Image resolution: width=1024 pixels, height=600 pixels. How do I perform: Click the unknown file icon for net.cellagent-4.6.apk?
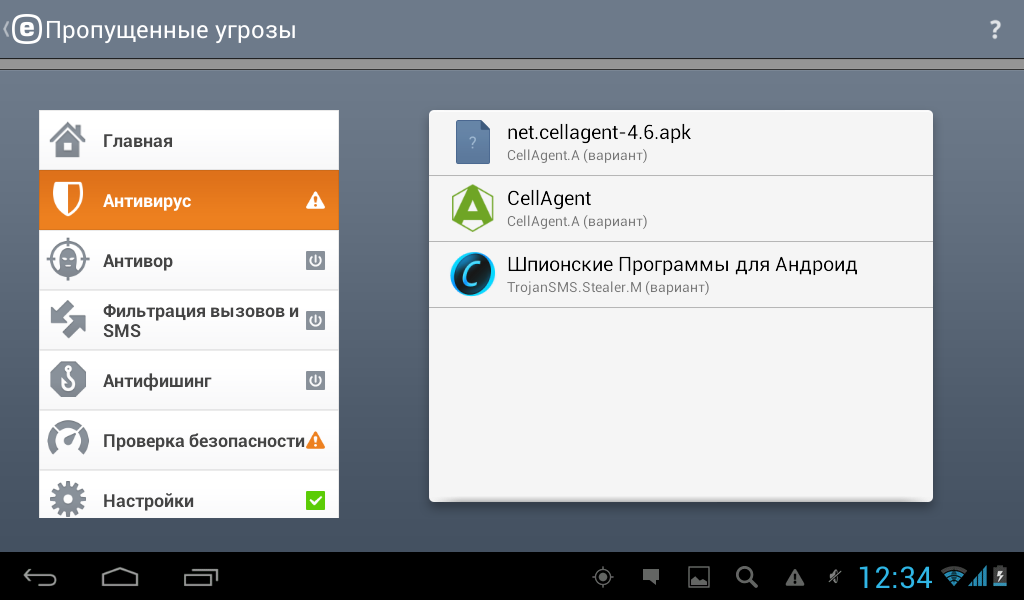tap(472, 142)
